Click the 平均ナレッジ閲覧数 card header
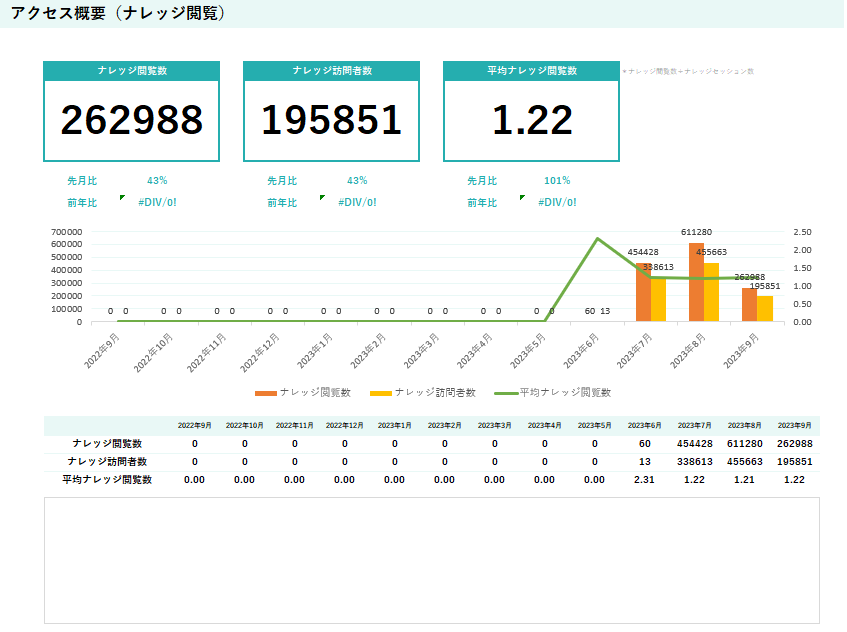The width and height of the screenshot is (847, 632). coord(531,71)
